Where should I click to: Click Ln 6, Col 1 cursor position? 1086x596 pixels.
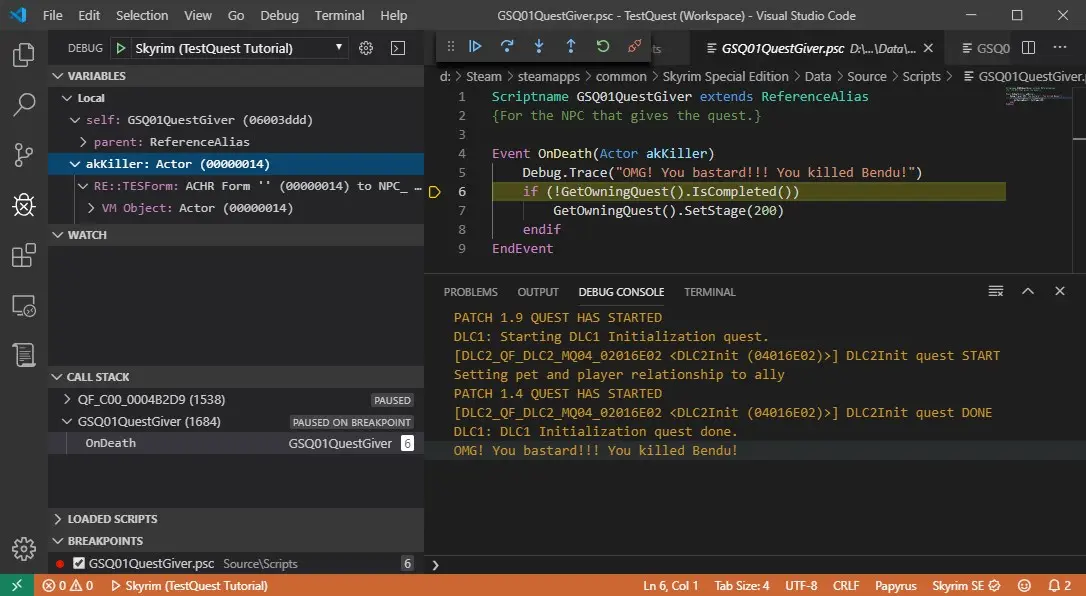pos(670,586)
